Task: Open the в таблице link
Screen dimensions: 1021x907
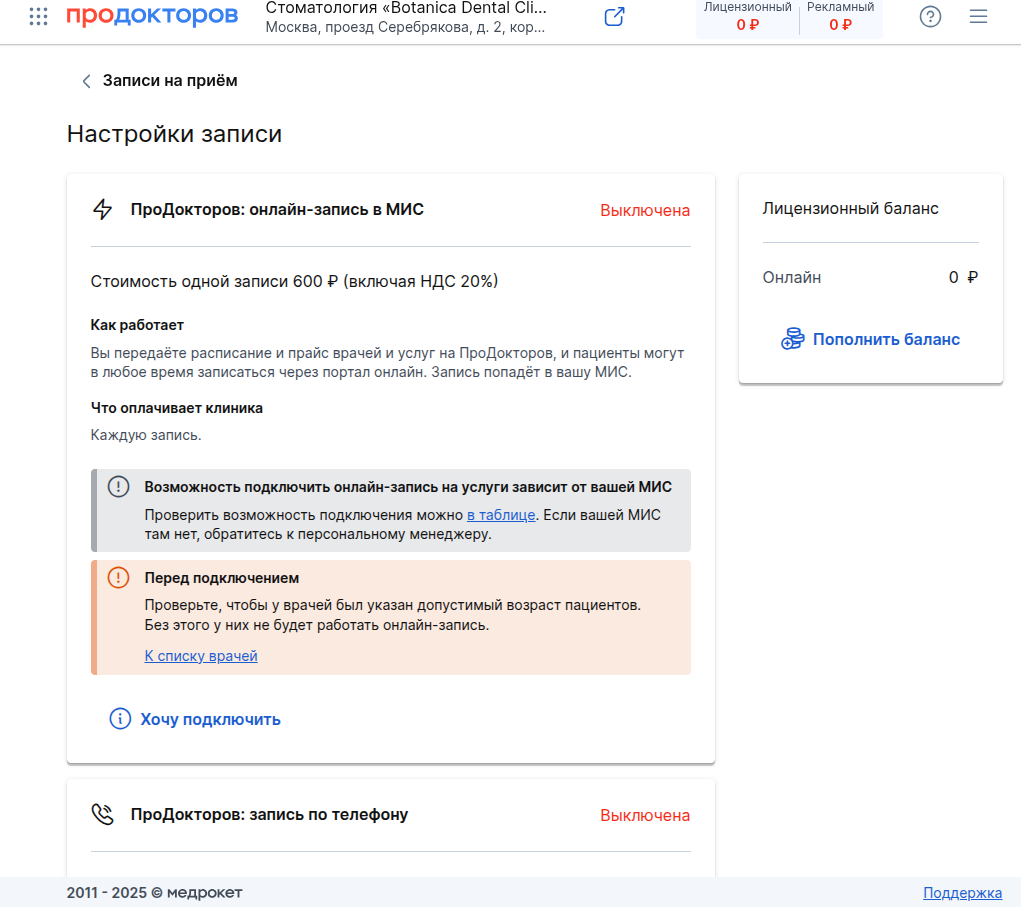Action: (x=501, y=515)
